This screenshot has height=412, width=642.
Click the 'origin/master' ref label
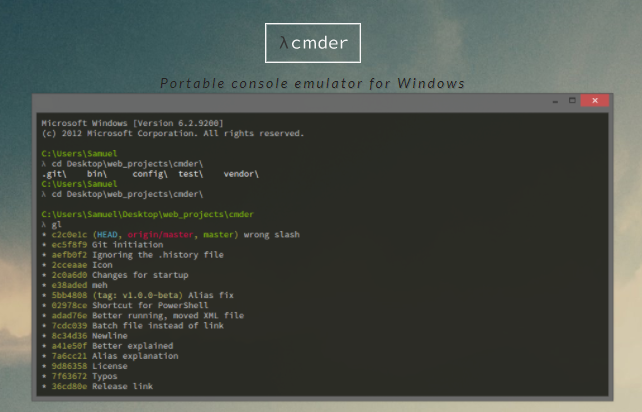click(160, 235)
